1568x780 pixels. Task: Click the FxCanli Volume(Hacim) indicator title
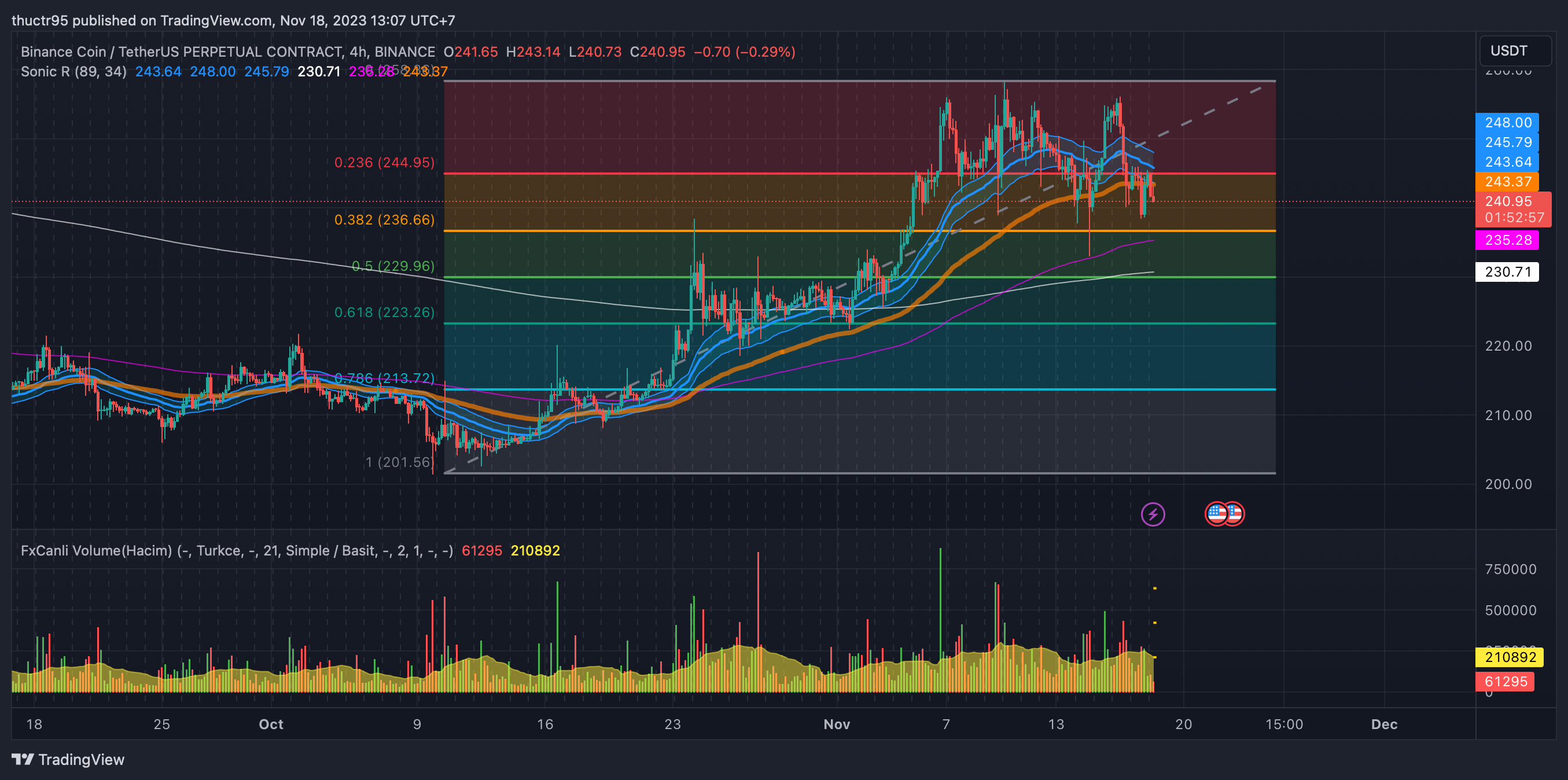[x=237, y=550]
